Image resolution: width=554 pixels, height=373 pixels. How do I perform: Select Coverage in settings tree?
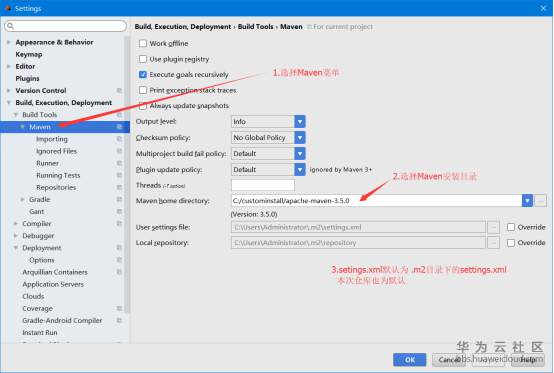coord(37,309)
